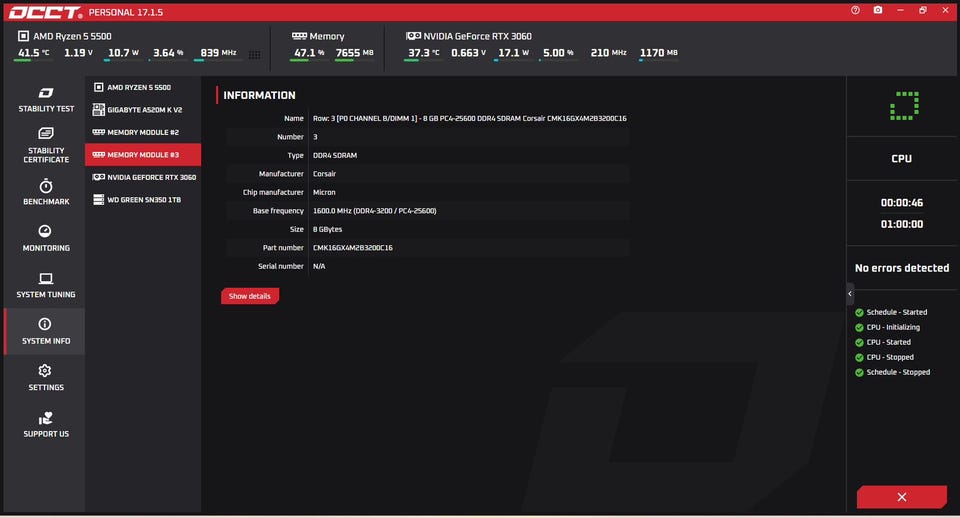Click the memory usage value 47.1 %
The height and width of the screenshot is (518, 960).
click(x=309, y=53)
